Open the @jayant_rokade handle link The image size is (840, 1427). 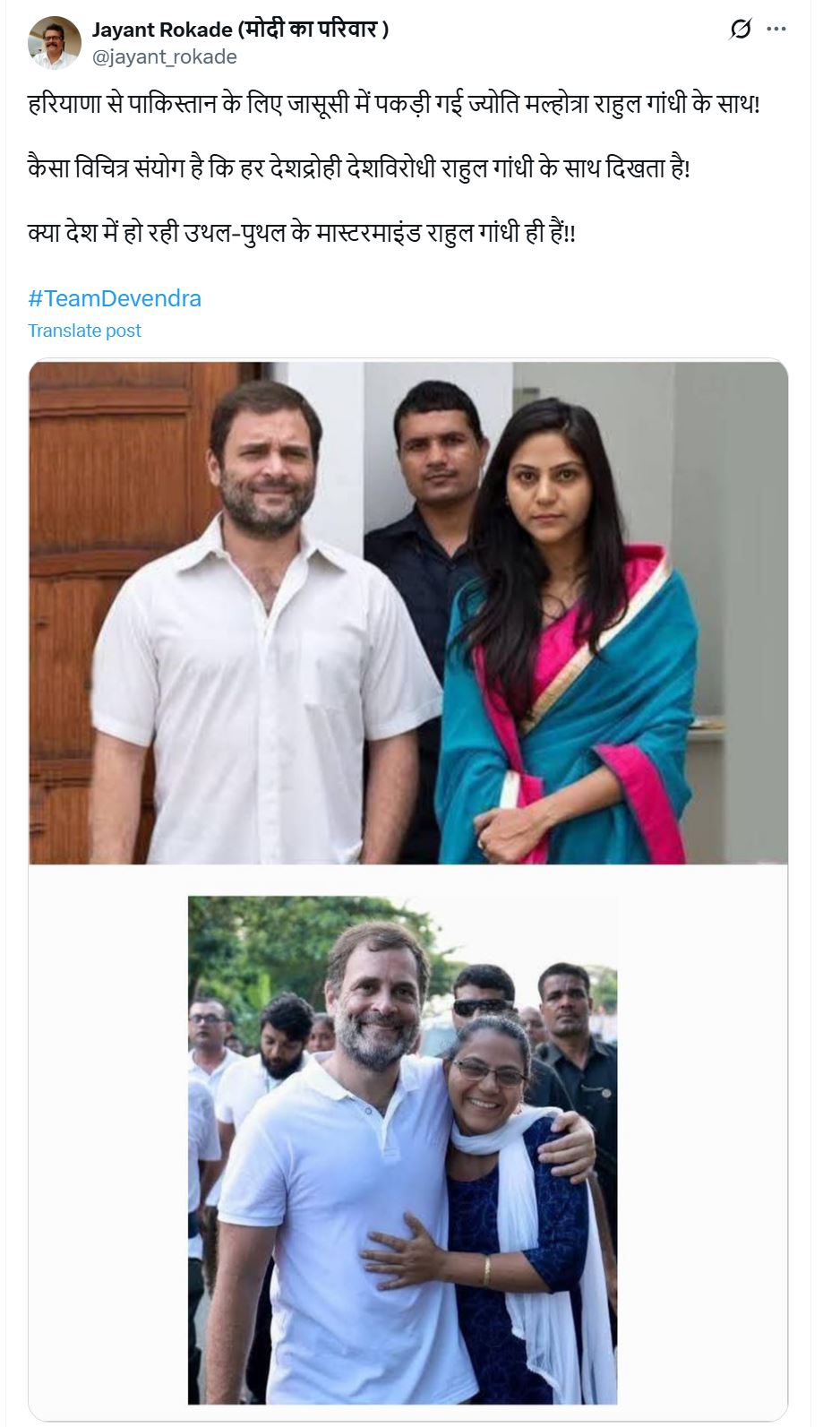click(165, 56)
